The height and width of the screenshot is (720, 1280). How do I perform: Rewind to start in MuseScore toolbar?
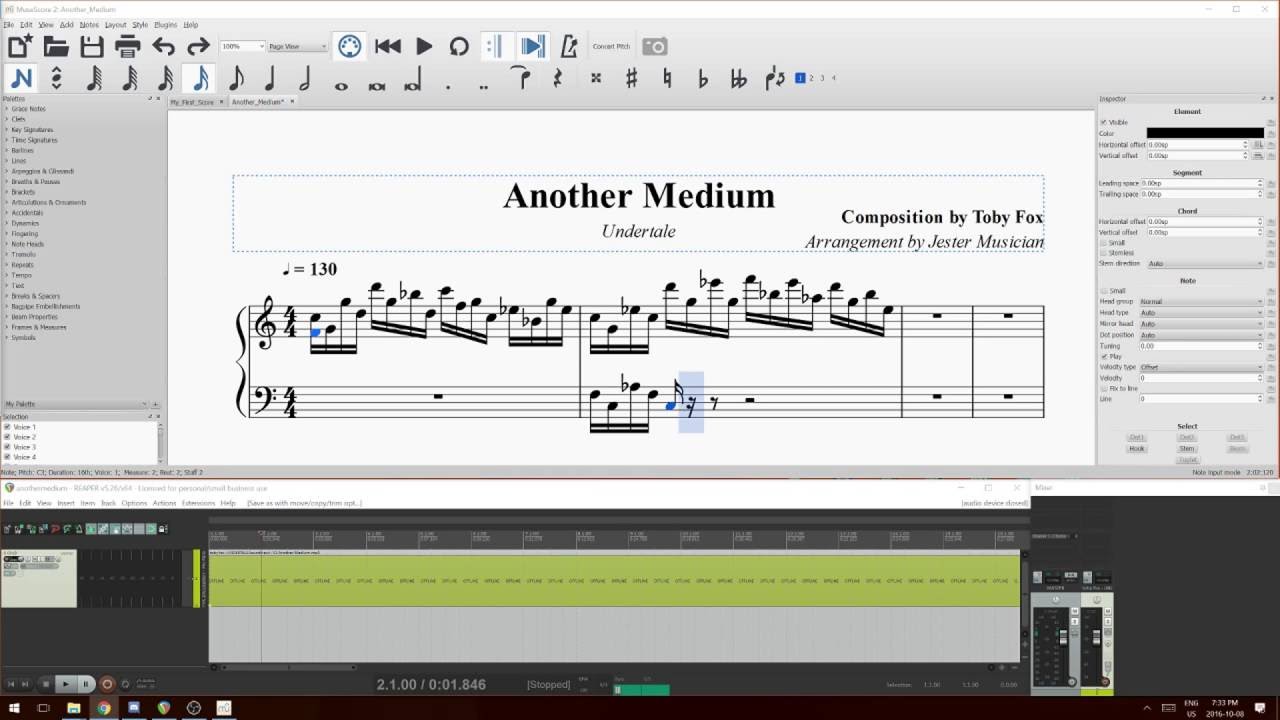click(x=388, y=46)
